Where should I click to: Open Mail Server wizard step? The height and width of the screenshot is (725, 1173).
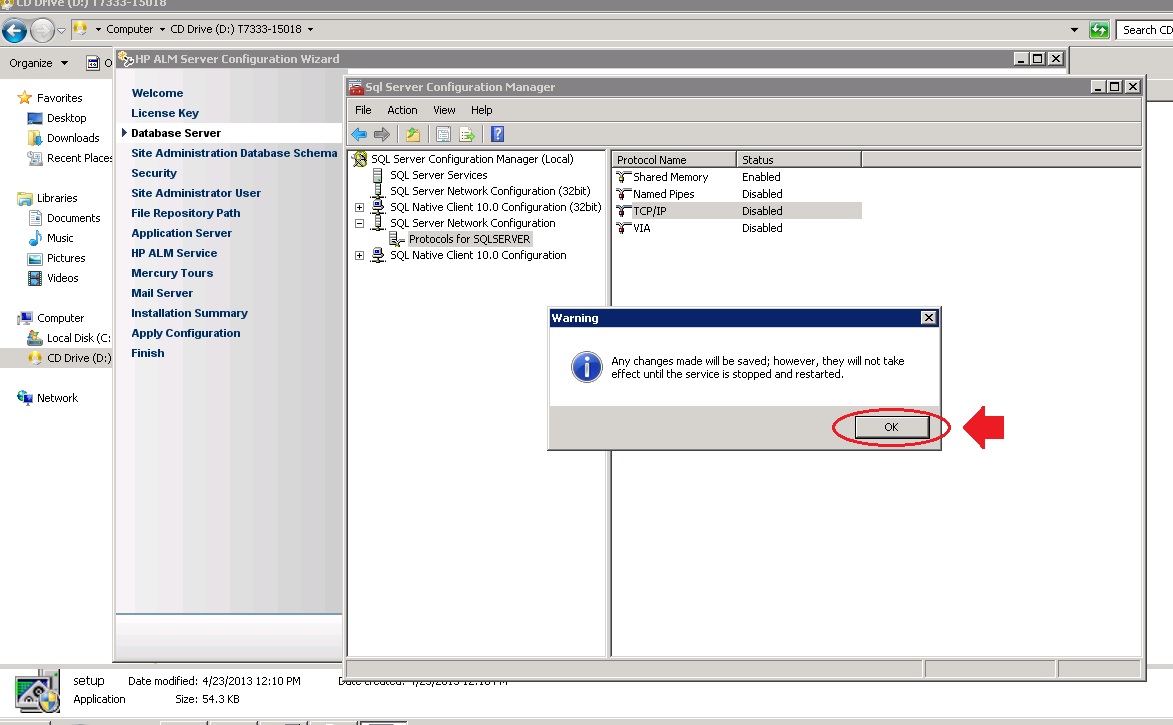click(162, 293)
